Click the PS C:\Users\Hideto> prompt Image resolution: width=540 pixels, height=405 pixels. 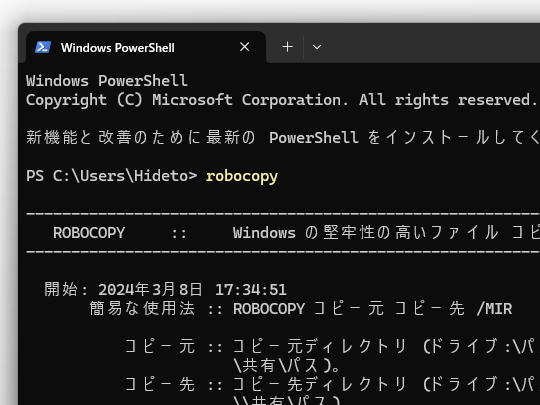tap(112, 176)
